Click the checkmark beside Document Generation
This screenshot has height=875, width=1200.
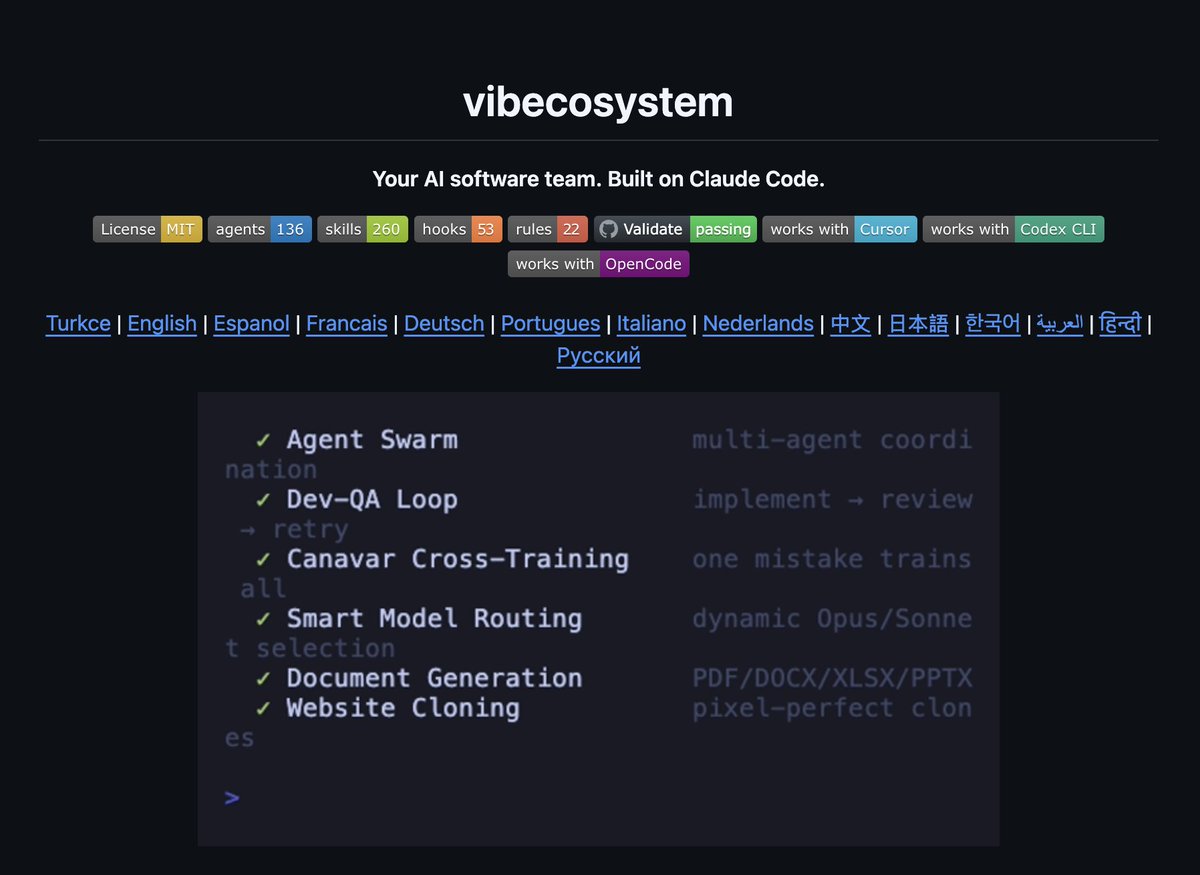coord(263,678)
